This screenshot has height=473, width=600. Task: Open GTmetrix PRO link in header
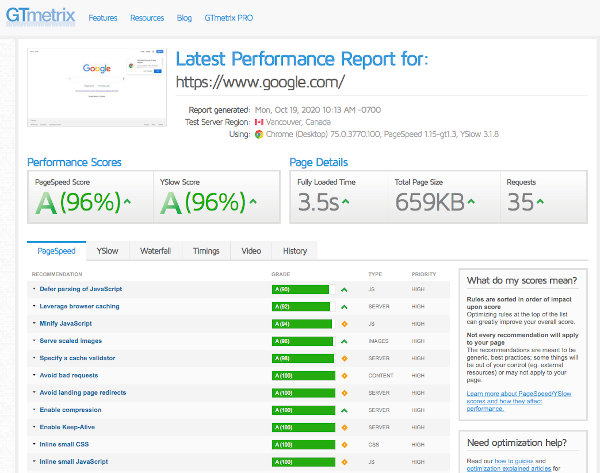[x=228, y=18]
